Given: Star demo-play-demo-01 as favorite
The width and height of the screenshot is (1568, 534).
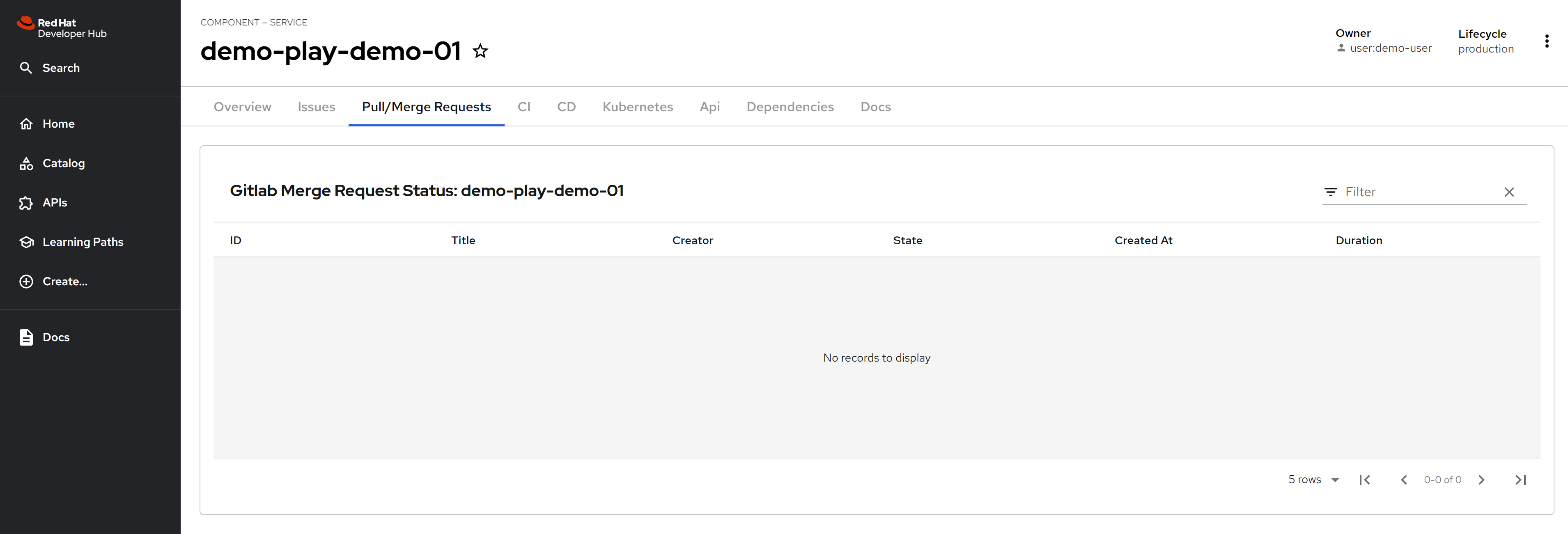Looking at the screenshot, I should [x=480, y=51].
